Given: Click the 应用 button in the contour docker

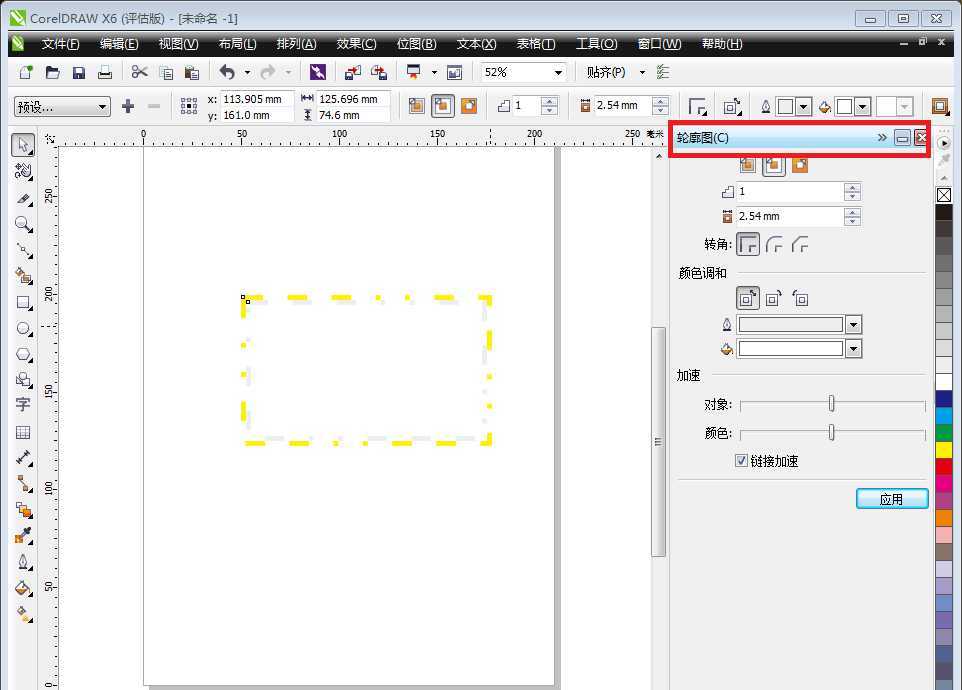Looking at the screenshot, I should (x=891, y=498).
